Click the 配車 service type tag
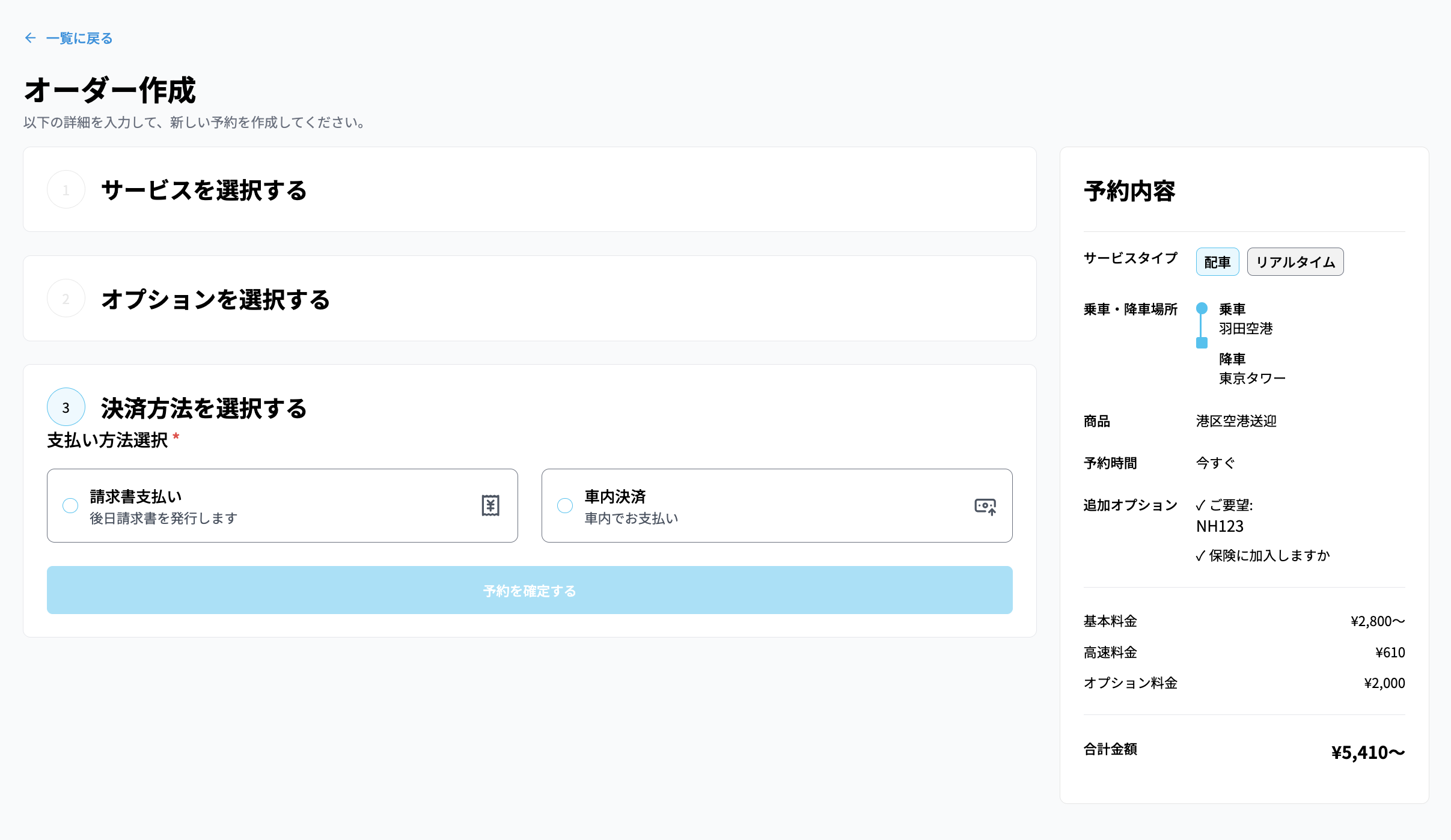 1217,262
